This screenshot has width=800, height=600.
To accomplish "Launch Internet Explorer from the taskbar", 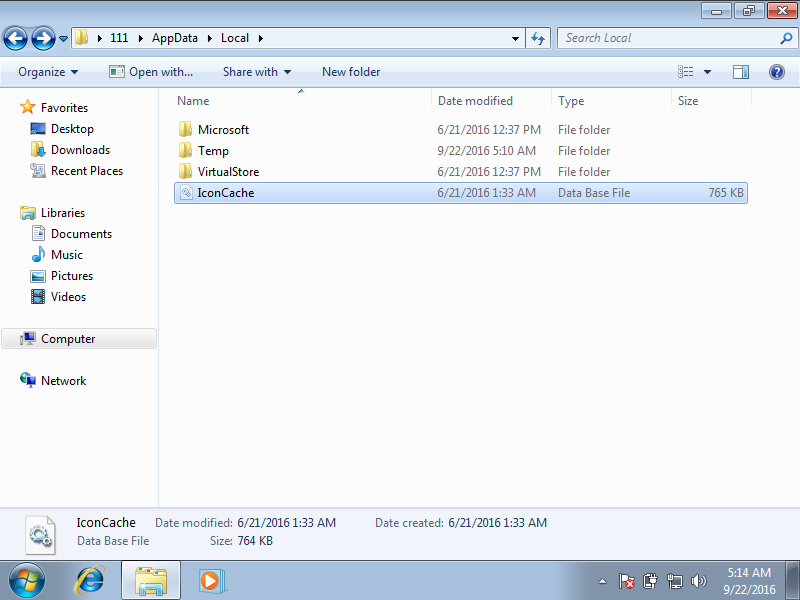I will point(90,580).
